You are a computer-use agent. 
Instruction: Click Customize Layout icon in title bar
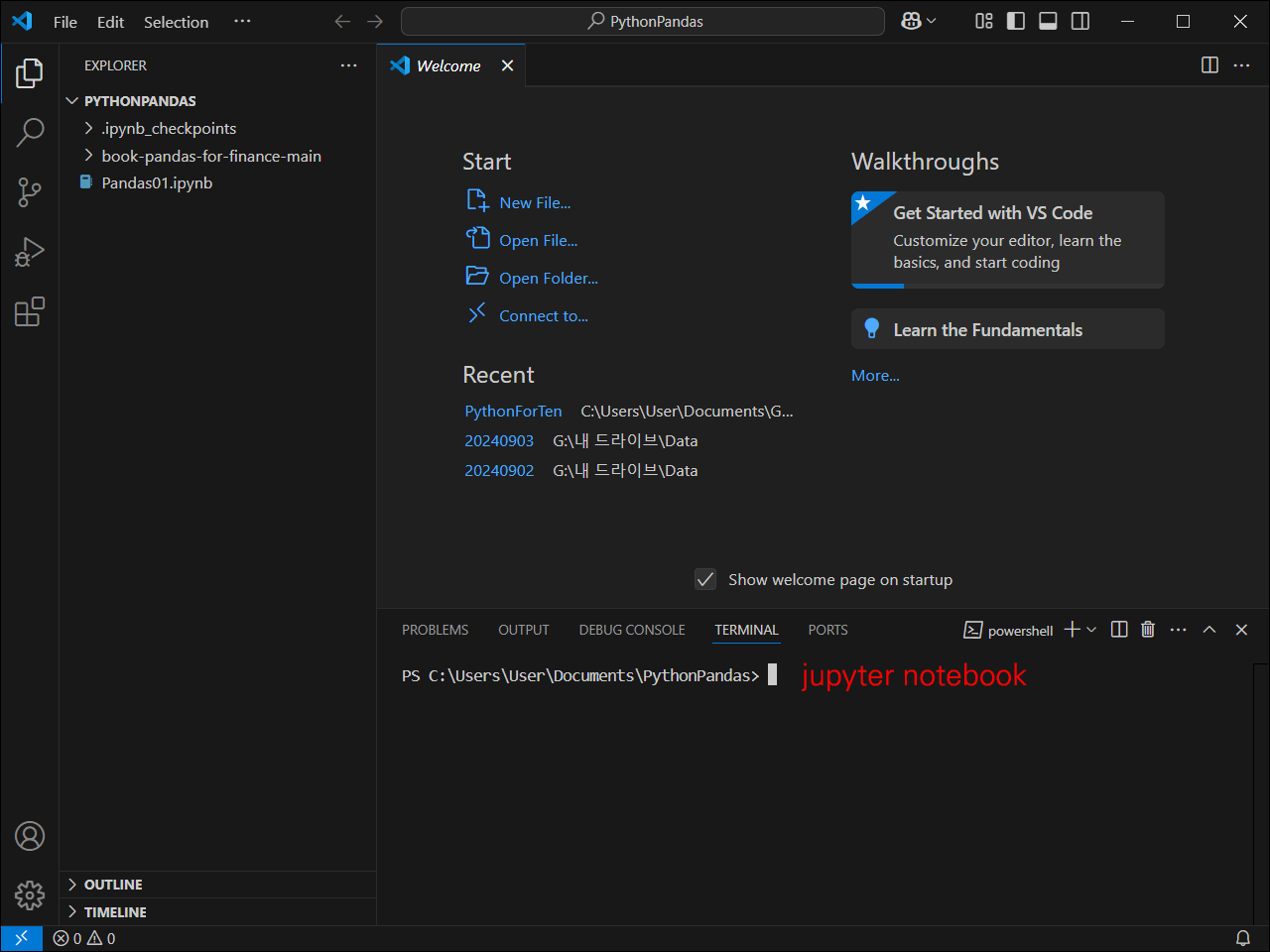pyautogui.click(x=984, y=21)
